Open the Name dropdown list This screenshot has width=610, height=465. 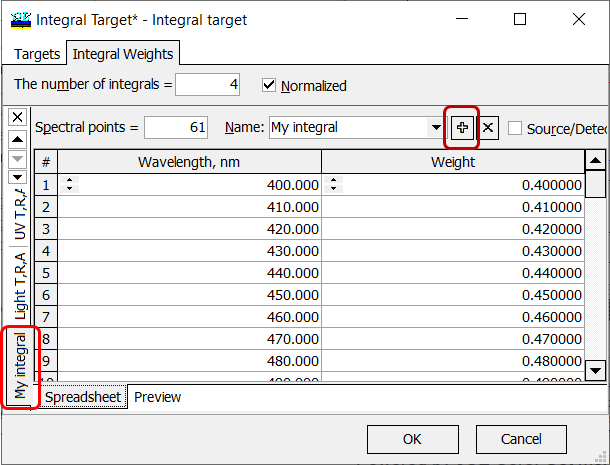pyautogui.click(x=436, y=128)
